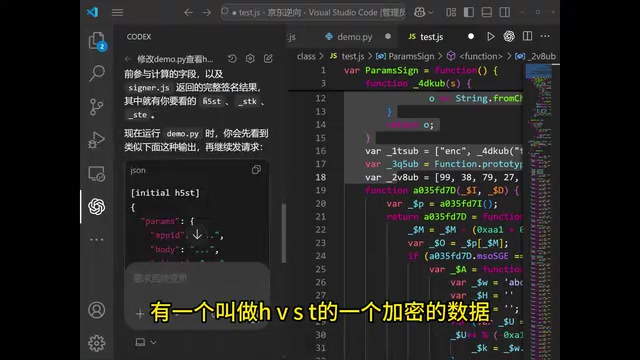Open Codex task history

coord(232,59)
